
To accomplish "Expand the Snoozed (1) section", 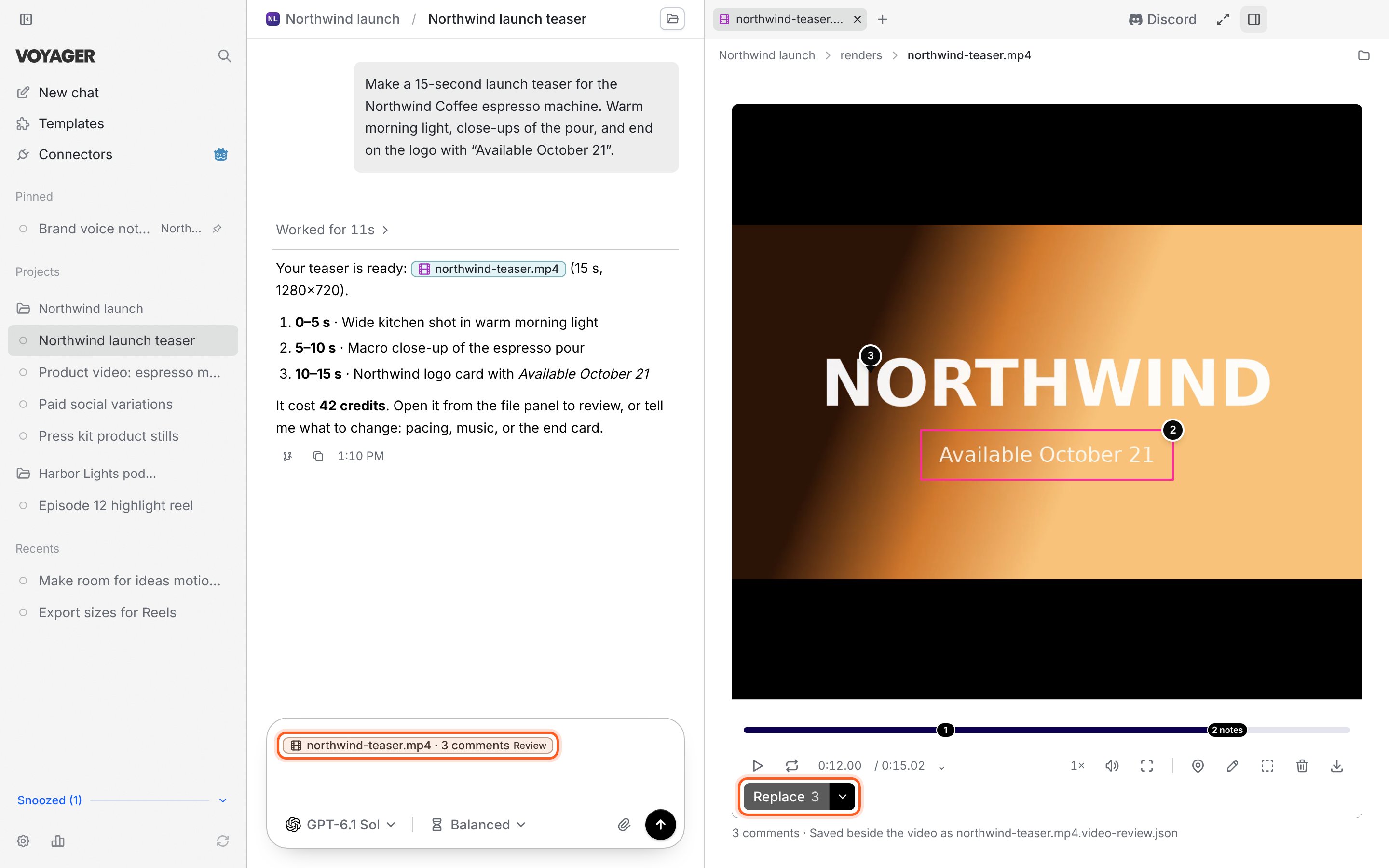I will pos(123,800).
